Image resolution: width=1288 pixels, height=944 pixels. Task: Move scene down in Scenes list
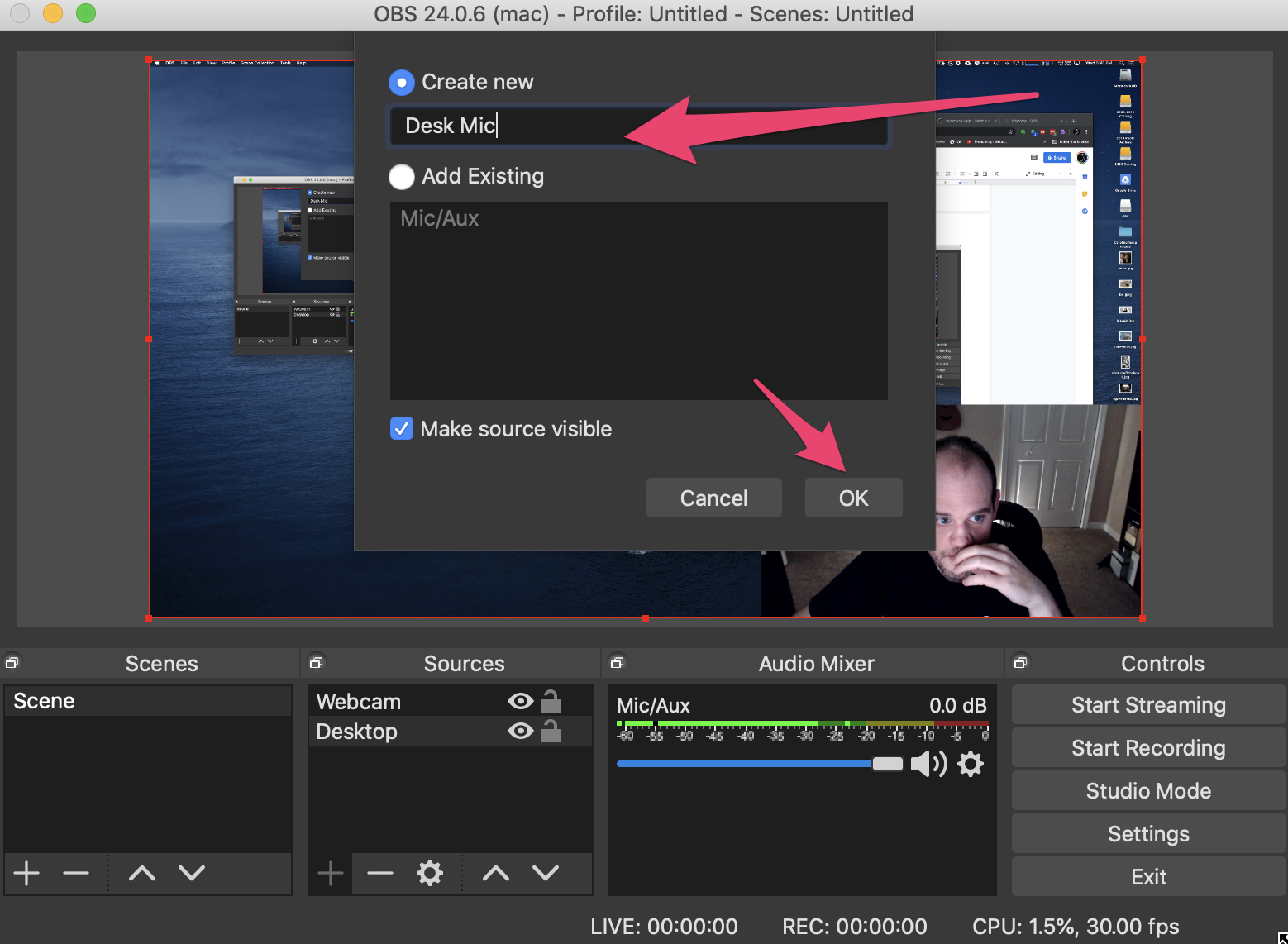point(192,873)
